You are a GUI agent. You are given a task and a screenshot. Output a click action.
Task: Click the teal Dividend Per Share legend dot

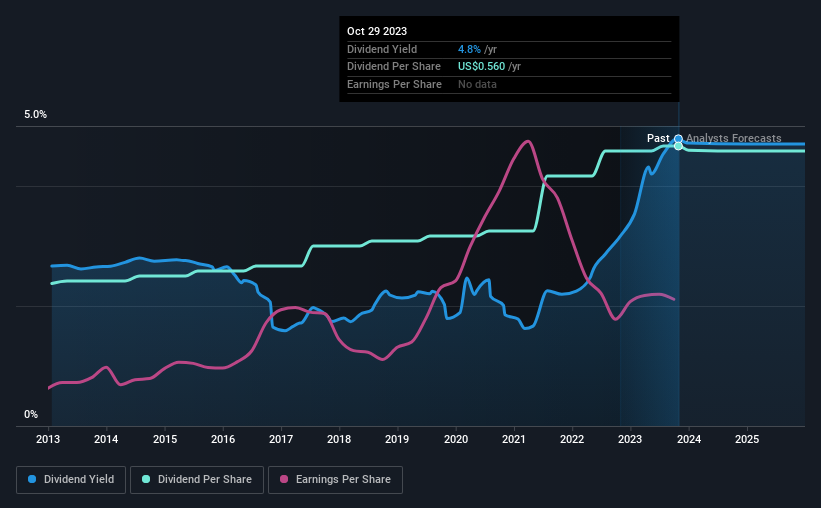pyautogui.click(x=146, y=479)
